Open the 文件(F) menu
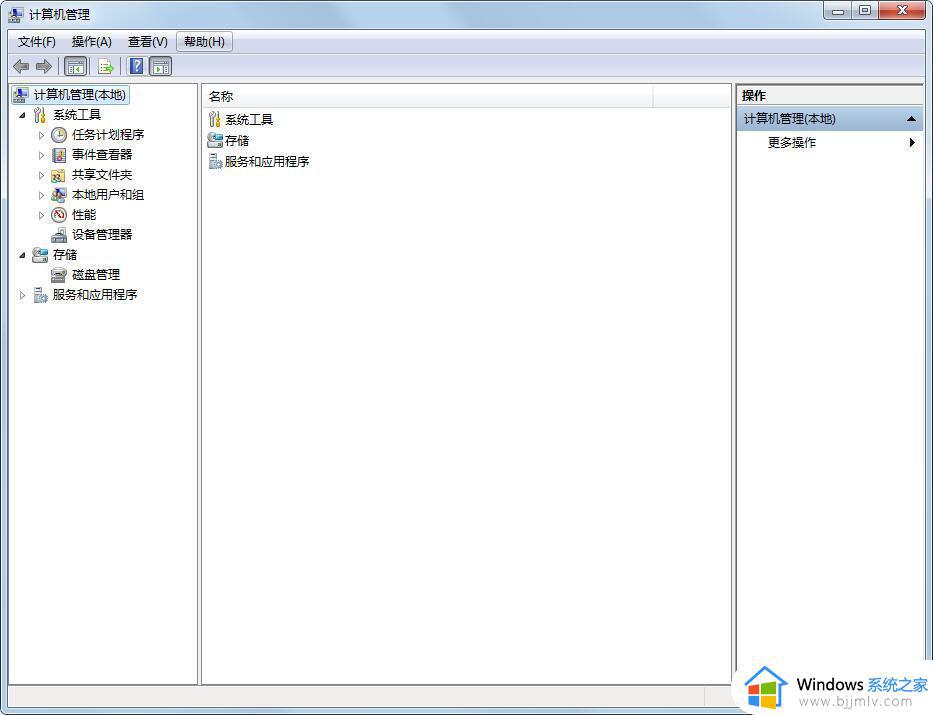The width and height of the screenshot is (933, 715). click(x=36, y=42)
